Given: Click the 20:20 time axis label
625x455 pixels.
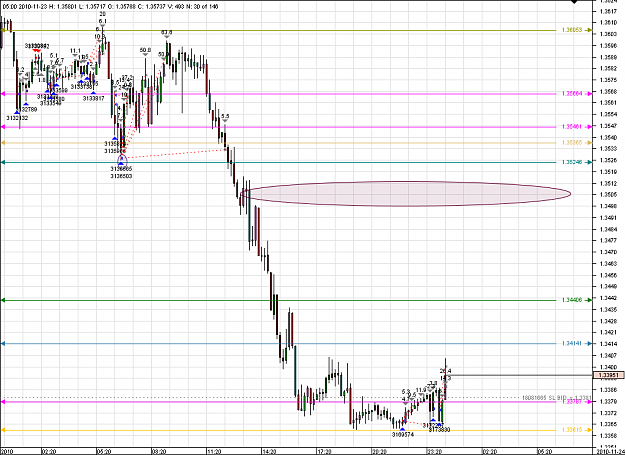Looking at the screenshot, I should [379, 451].
